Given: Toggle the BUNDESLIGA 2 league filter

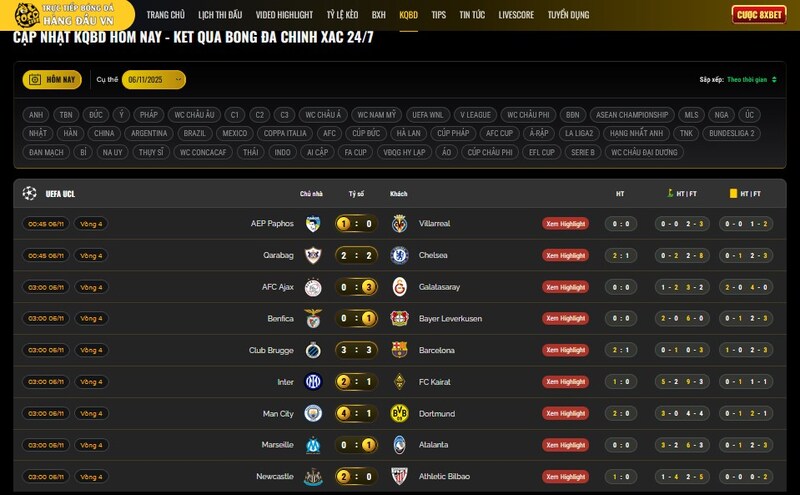Looking at the screenshot, I should [731, 133].
